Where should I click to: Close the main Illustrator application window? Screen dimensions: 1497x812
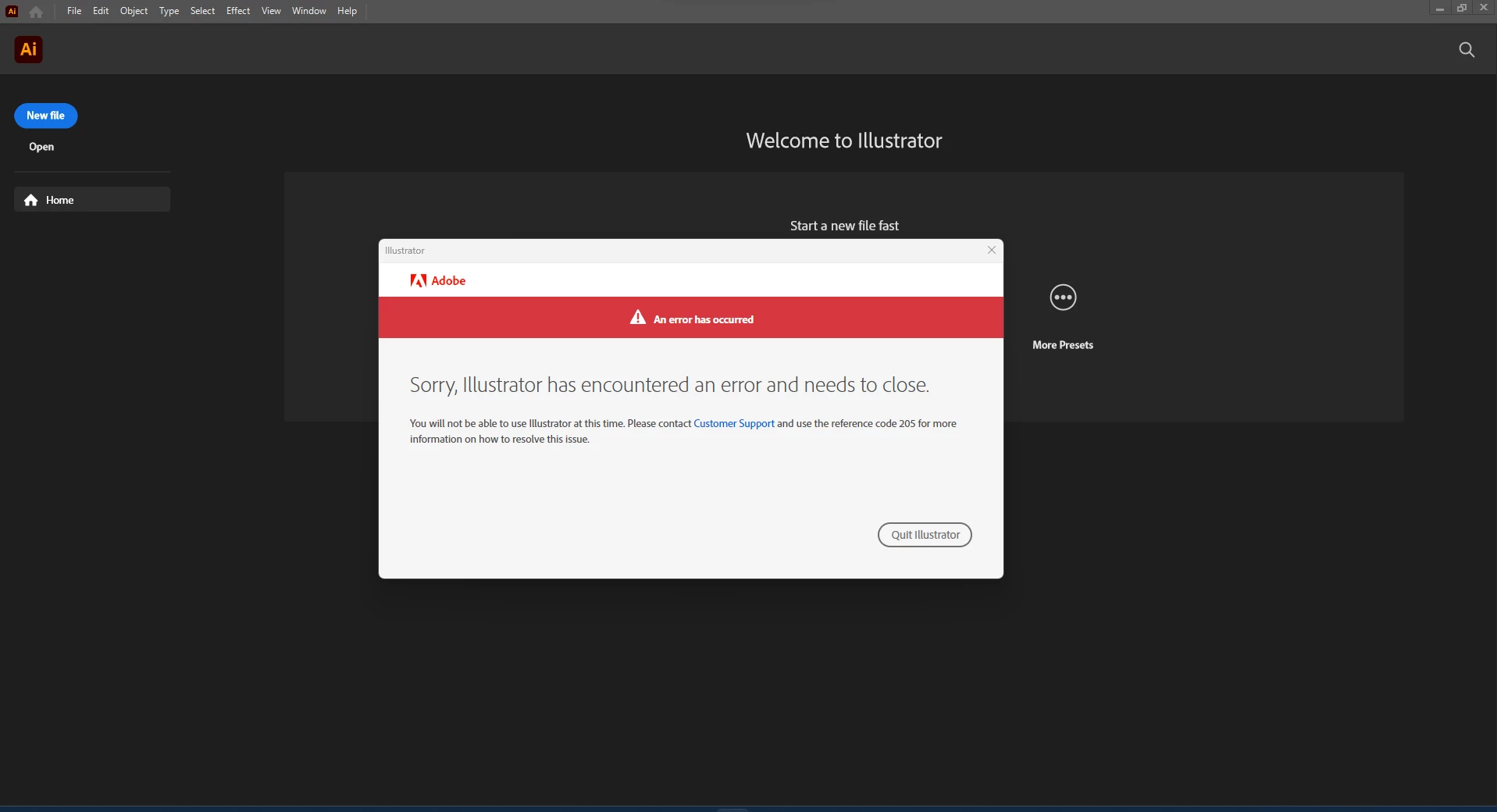[1484, 8]
